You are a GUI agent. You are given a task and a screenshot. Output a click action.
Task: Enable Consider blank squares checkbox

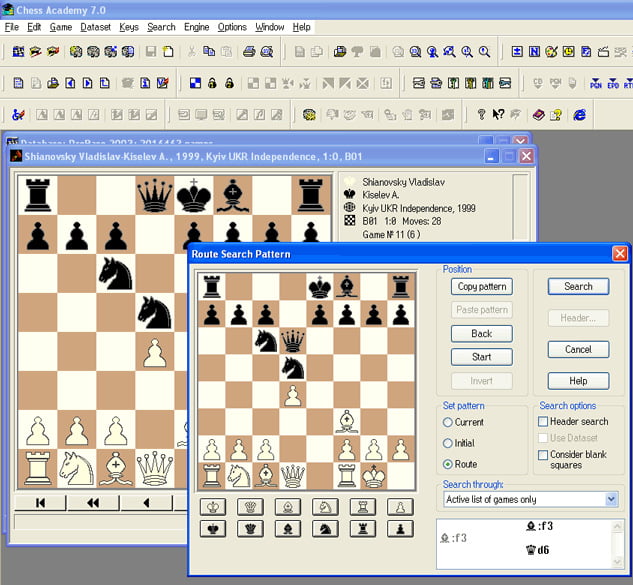click(x=543, y=455)
